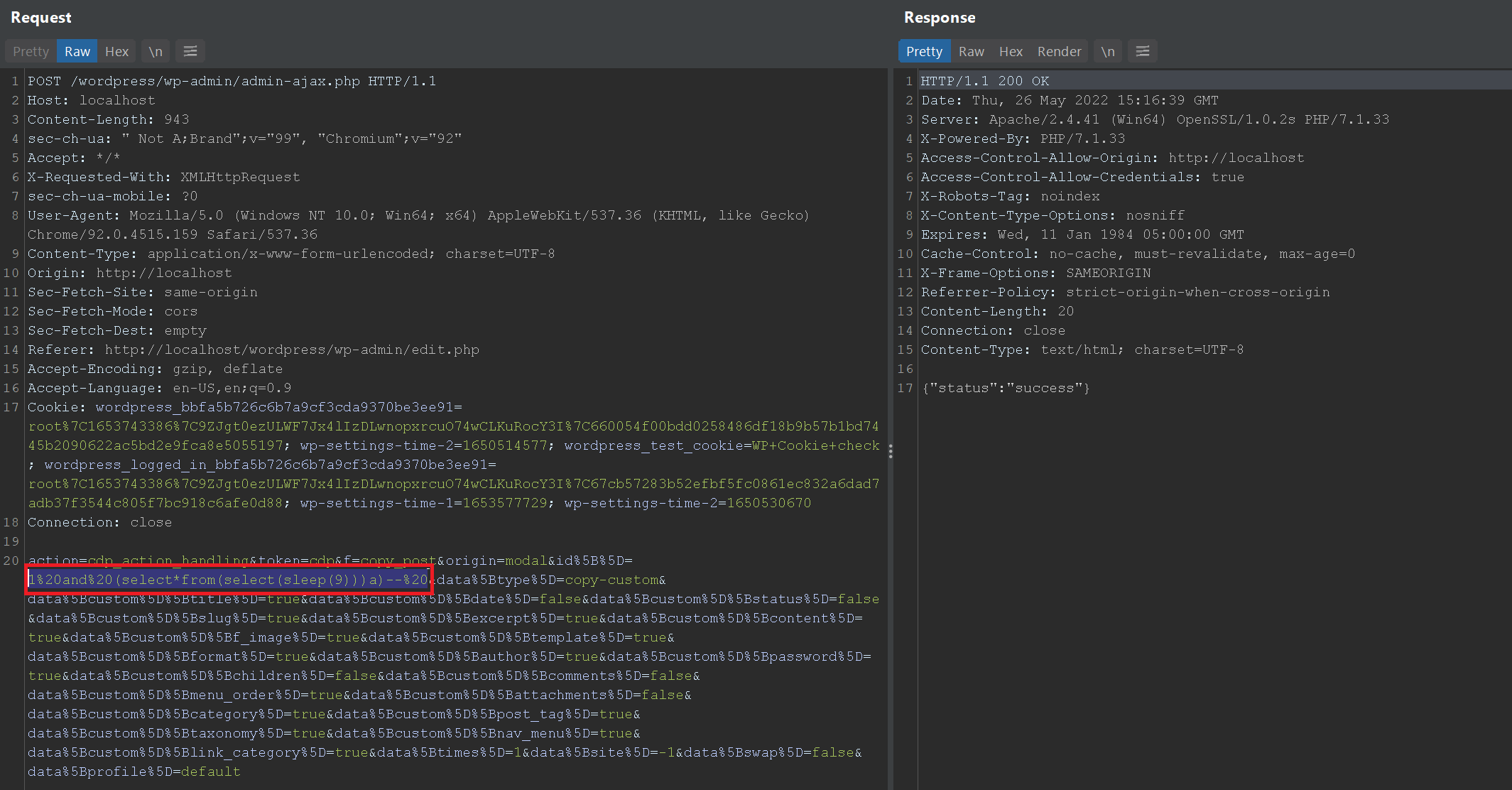The image size is (1512, 790).
Task: Click the X-Requested-With: XMLHttpRequest header
Action: 164,177
